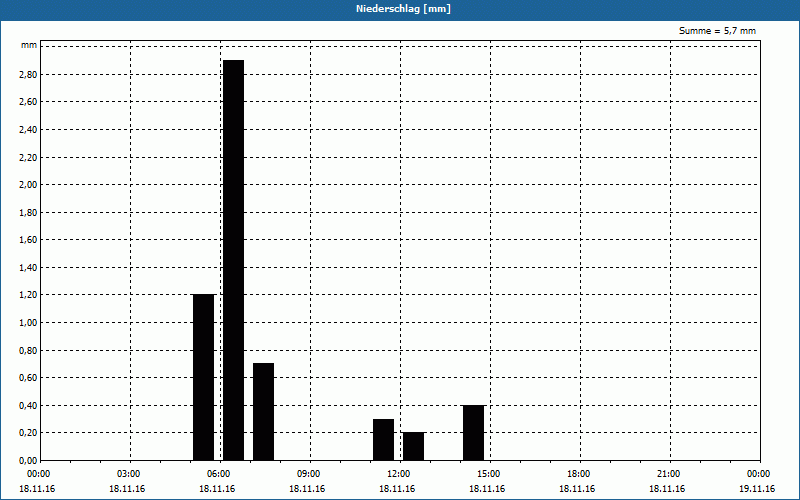Select the 0,30 mm bar before 12:00
This screenshot has height=500, width=800.
(x=384, y=440)
